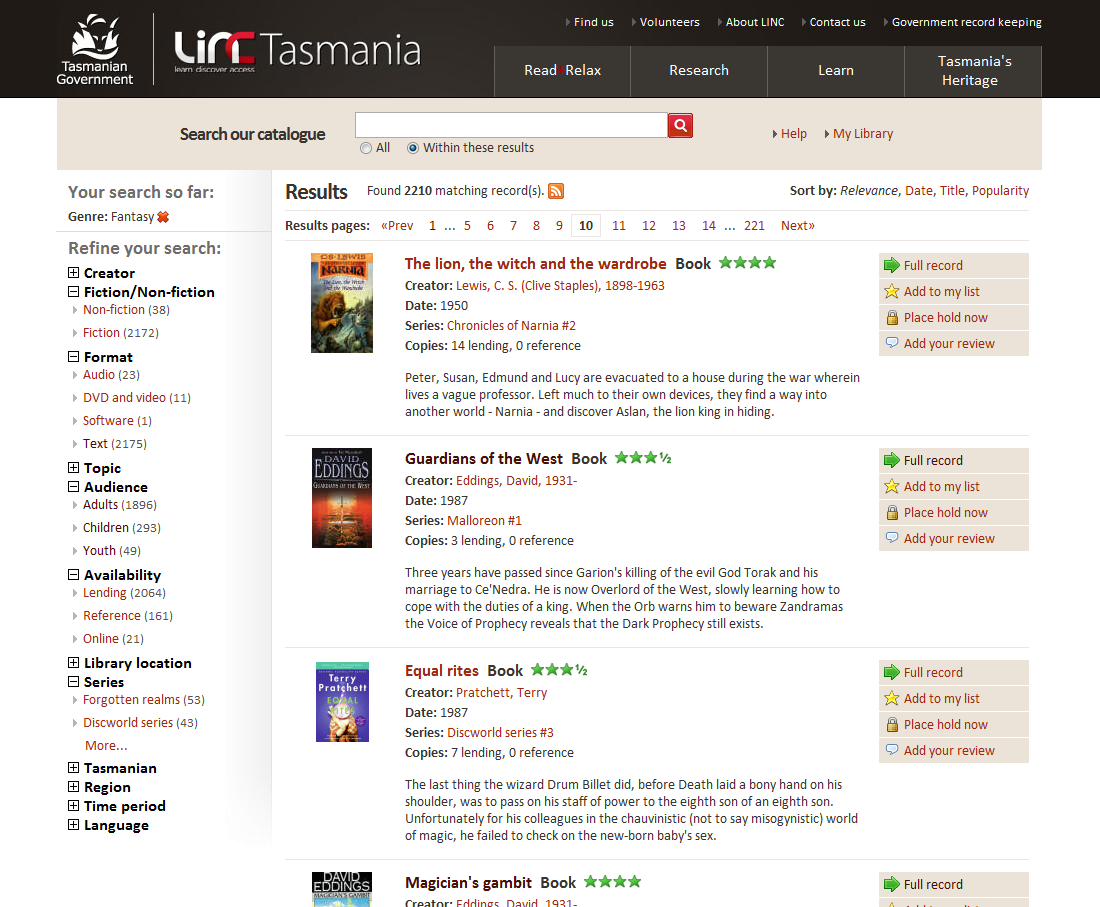Open the Read Relax menu tab
1100x907 pixels.
563,71
